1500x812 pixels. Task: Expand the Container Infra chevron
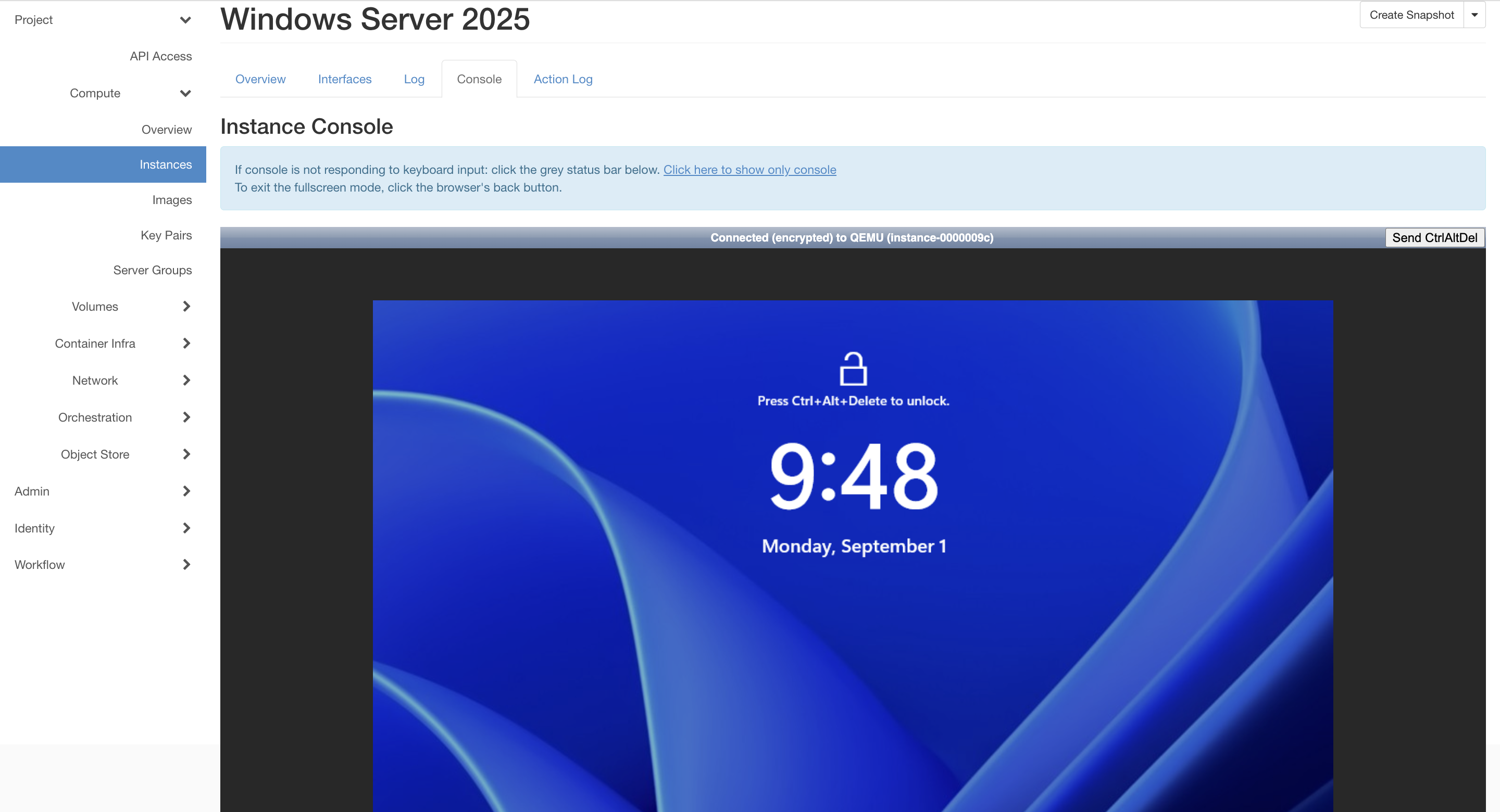(186, 344)
